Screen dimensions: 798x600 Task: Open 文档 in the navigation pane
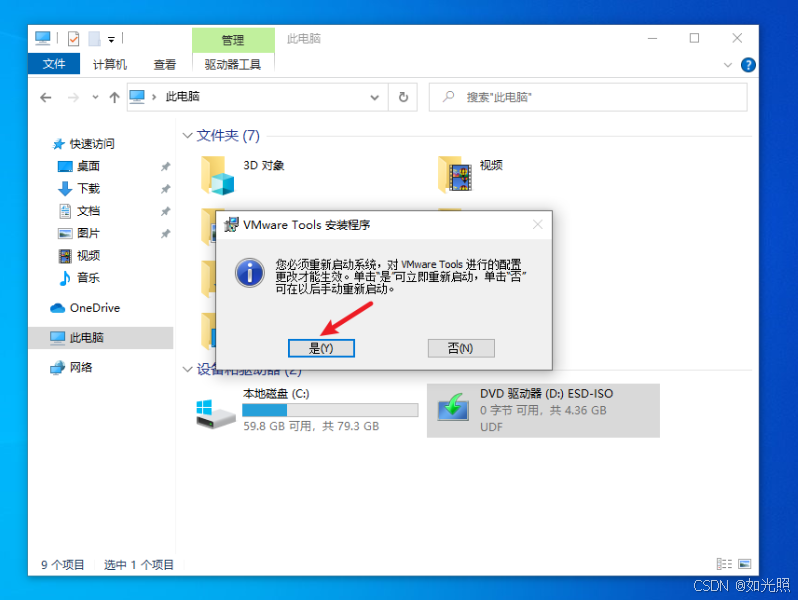(x=88, y=211)
